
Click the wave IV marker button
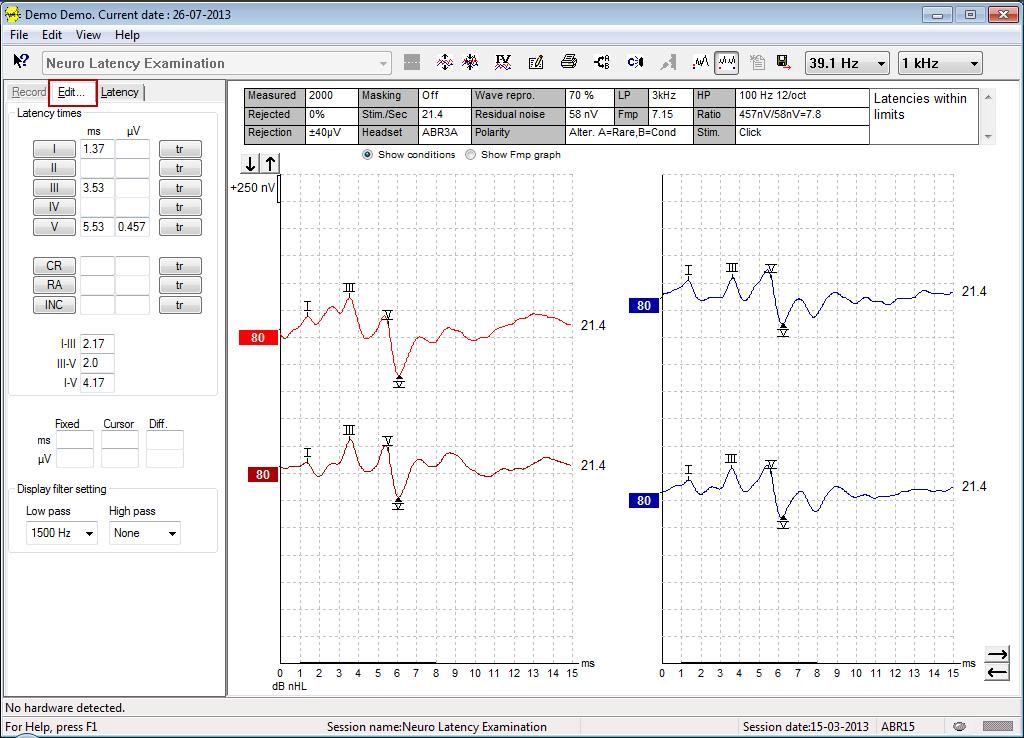click(x=54, y=207)
